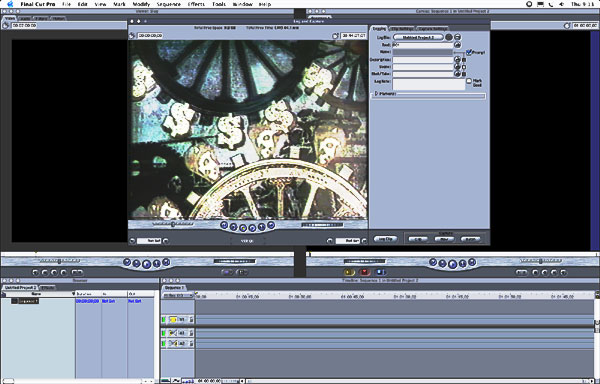Open the Effects menu
Viewport: 600px width, 384px height.
(x=196, y=4)
